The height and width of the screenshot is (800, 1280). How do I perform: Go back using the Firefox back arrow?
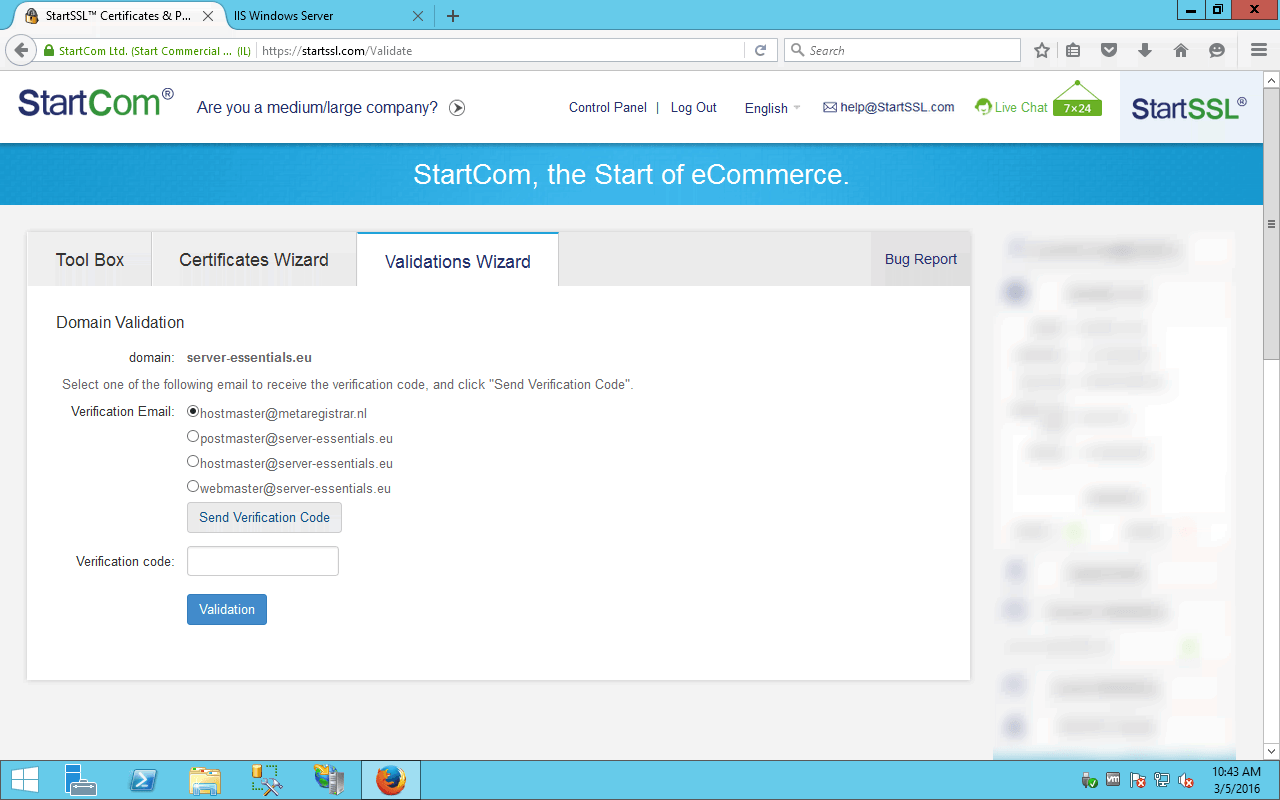coord(21,50)
